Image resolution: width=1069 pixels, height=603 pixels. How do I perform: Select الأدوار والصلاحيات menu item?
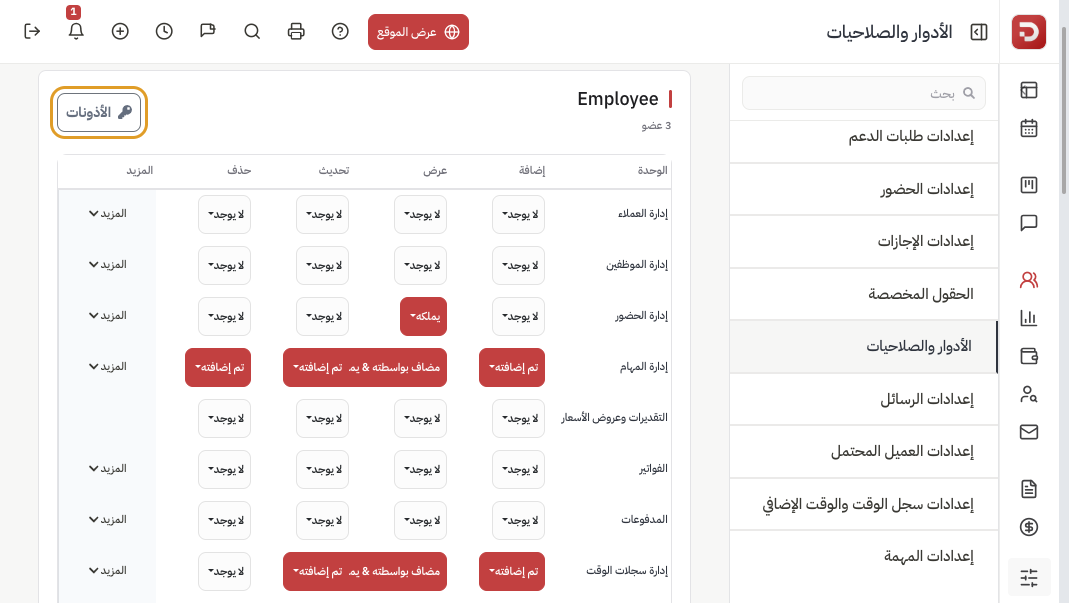(x=863, y=347)
